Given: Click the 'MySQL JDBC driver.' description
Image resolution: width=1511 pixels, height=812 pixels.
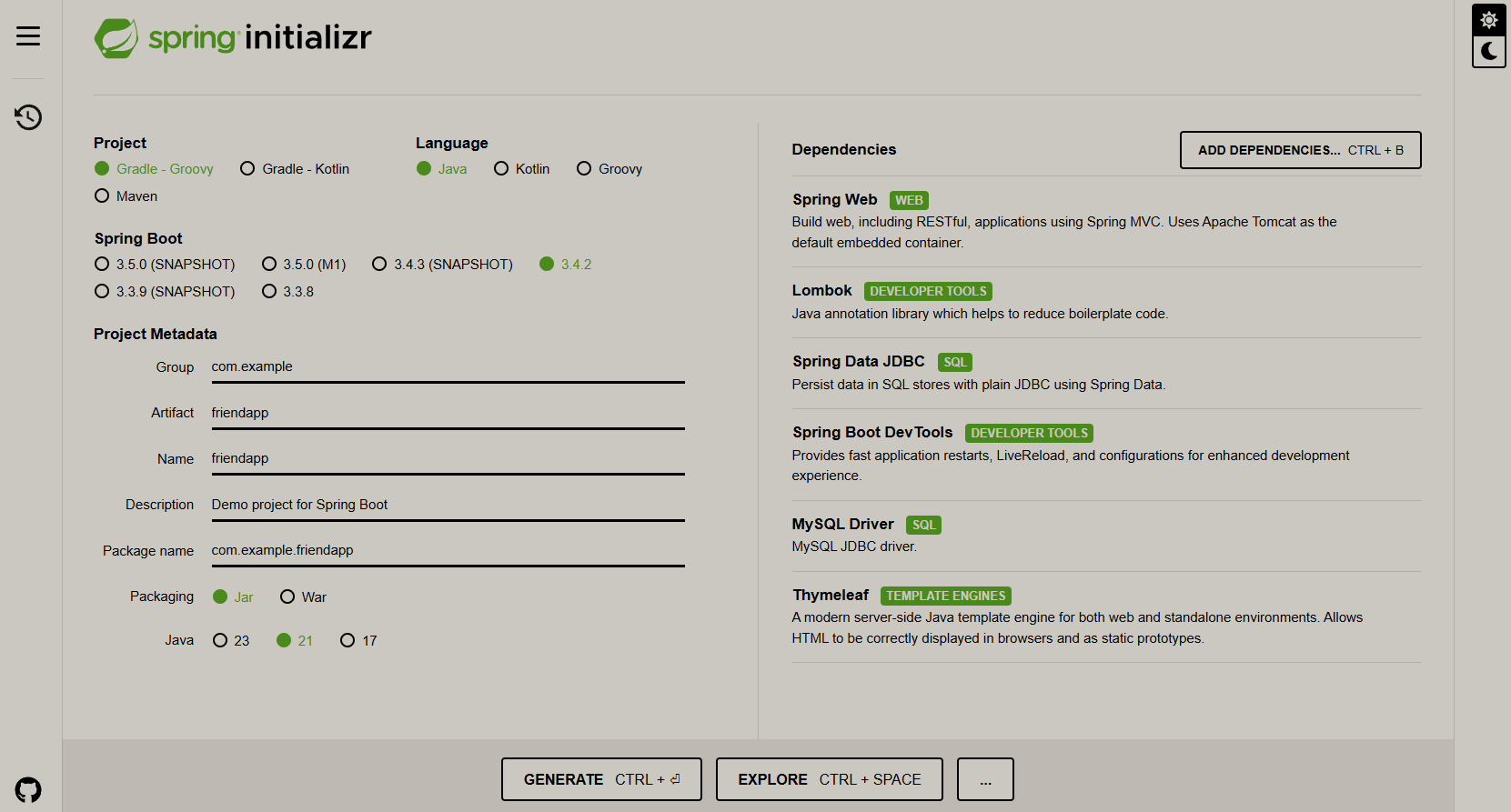Looking at the screenshot, I should point(854,546).
